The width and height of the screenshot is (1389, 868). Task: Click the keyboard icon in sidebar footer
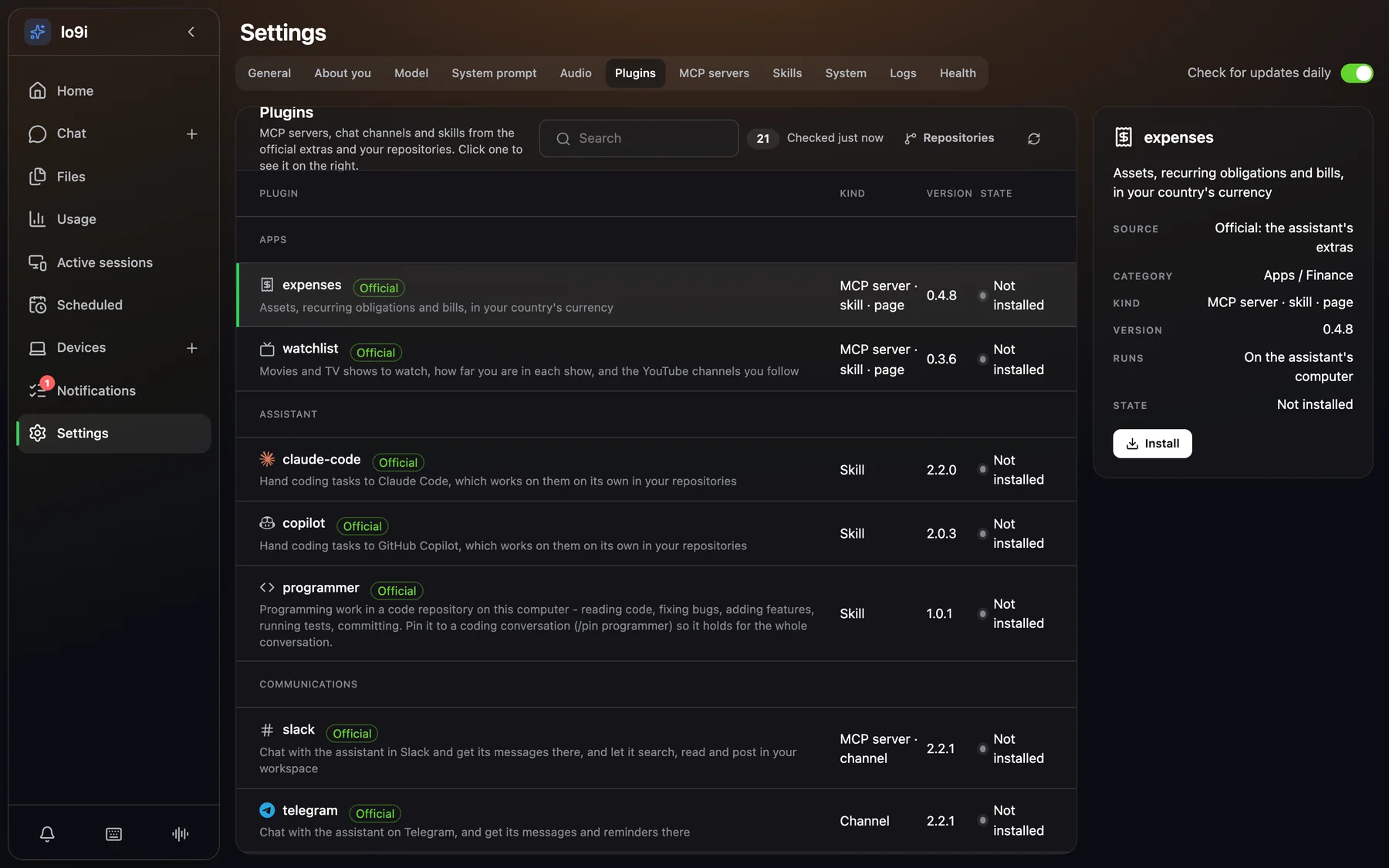pyautogui.click(x=113, y=834)
